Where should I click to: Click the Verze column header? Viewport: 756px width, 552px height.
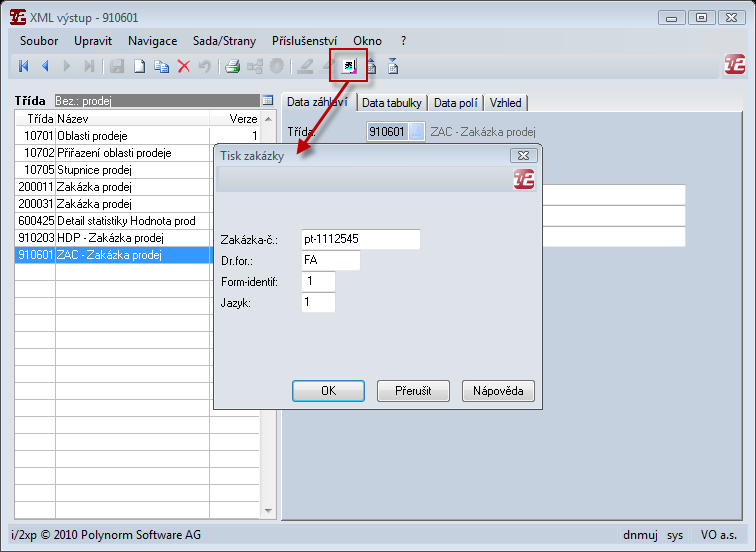234,119
